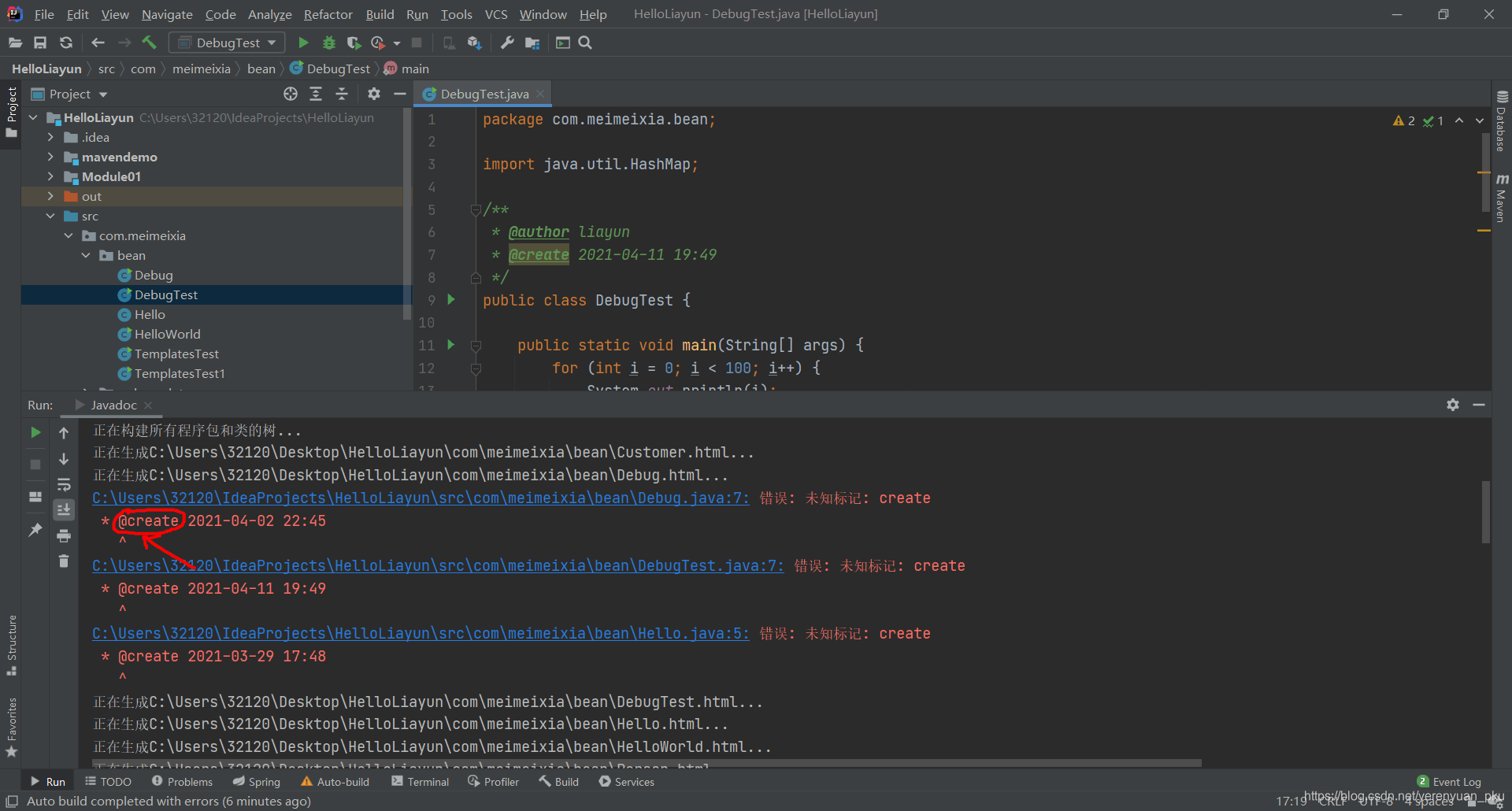Navigate back with the left arrow
This screenshot has width=1512, height=811.
98,43
